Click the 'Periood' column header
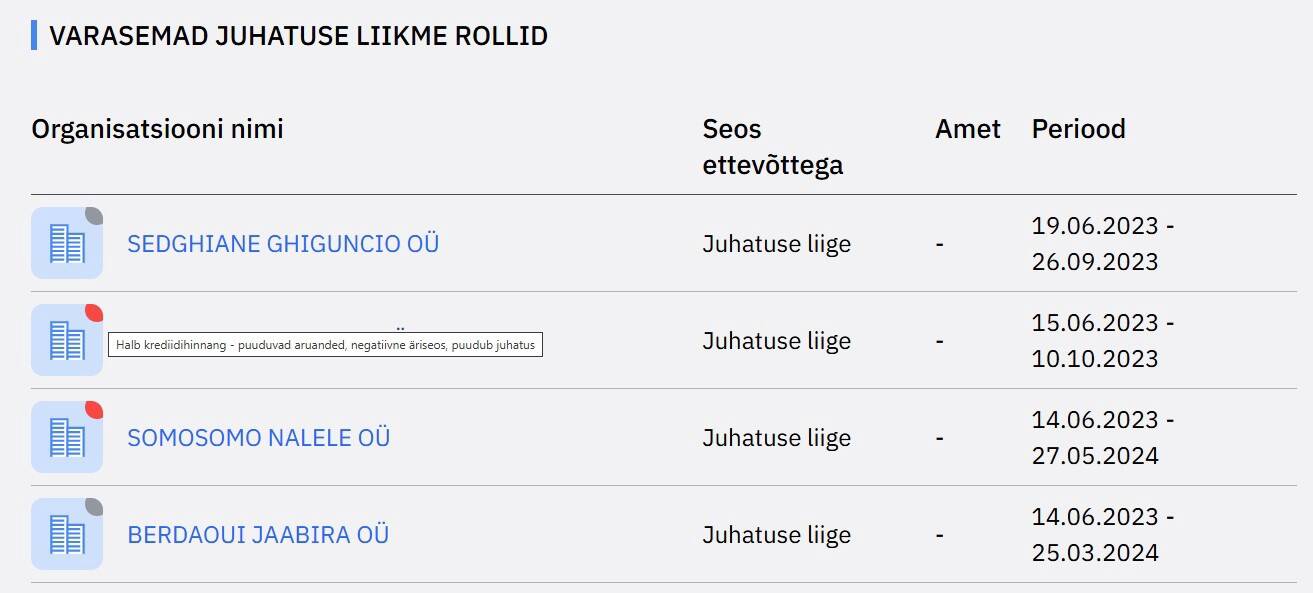Screen dimensions: 1313x593 [1078, 129]
